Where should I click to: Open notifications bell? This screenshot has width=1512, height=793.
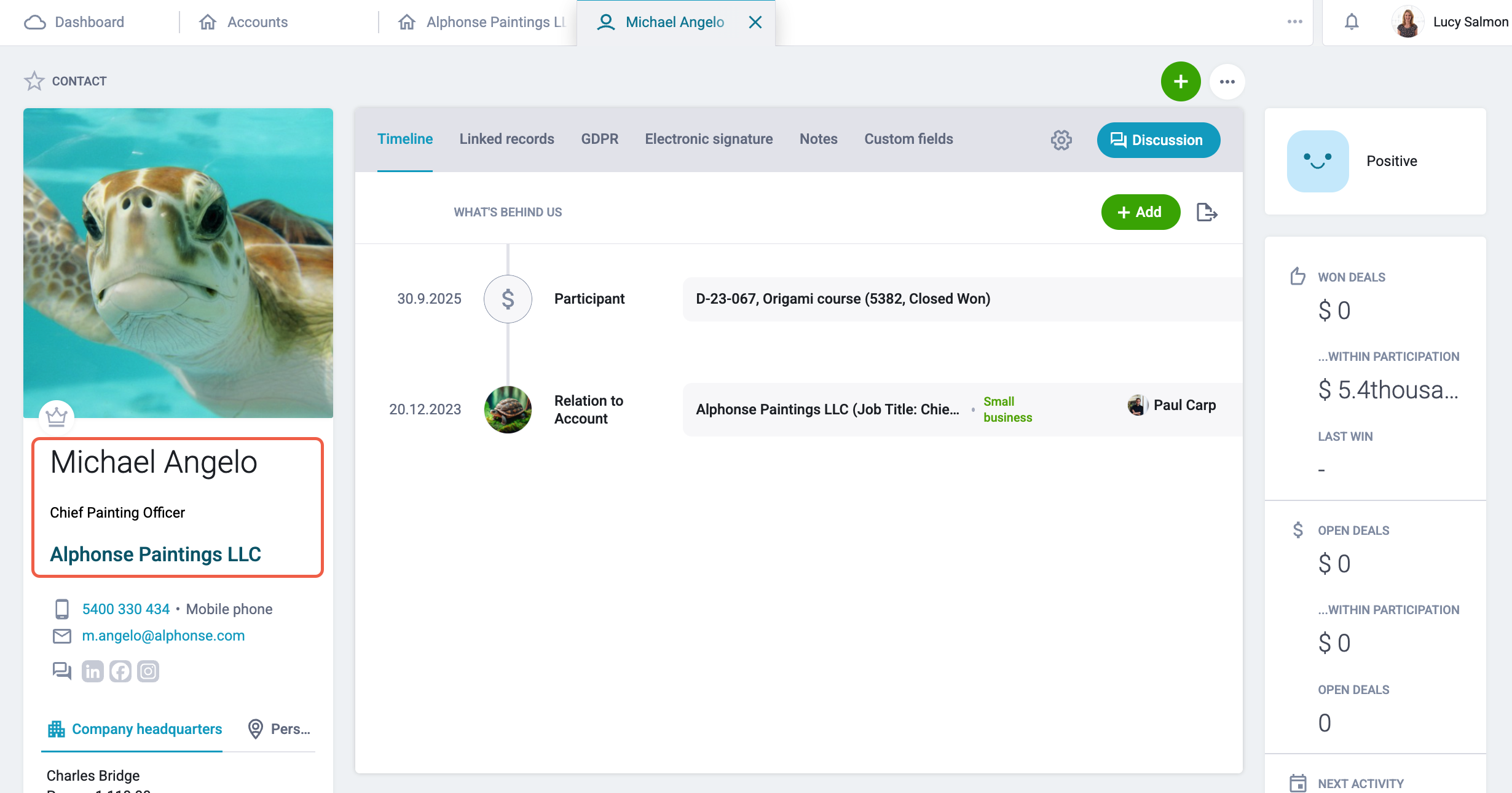point(1351,22)
